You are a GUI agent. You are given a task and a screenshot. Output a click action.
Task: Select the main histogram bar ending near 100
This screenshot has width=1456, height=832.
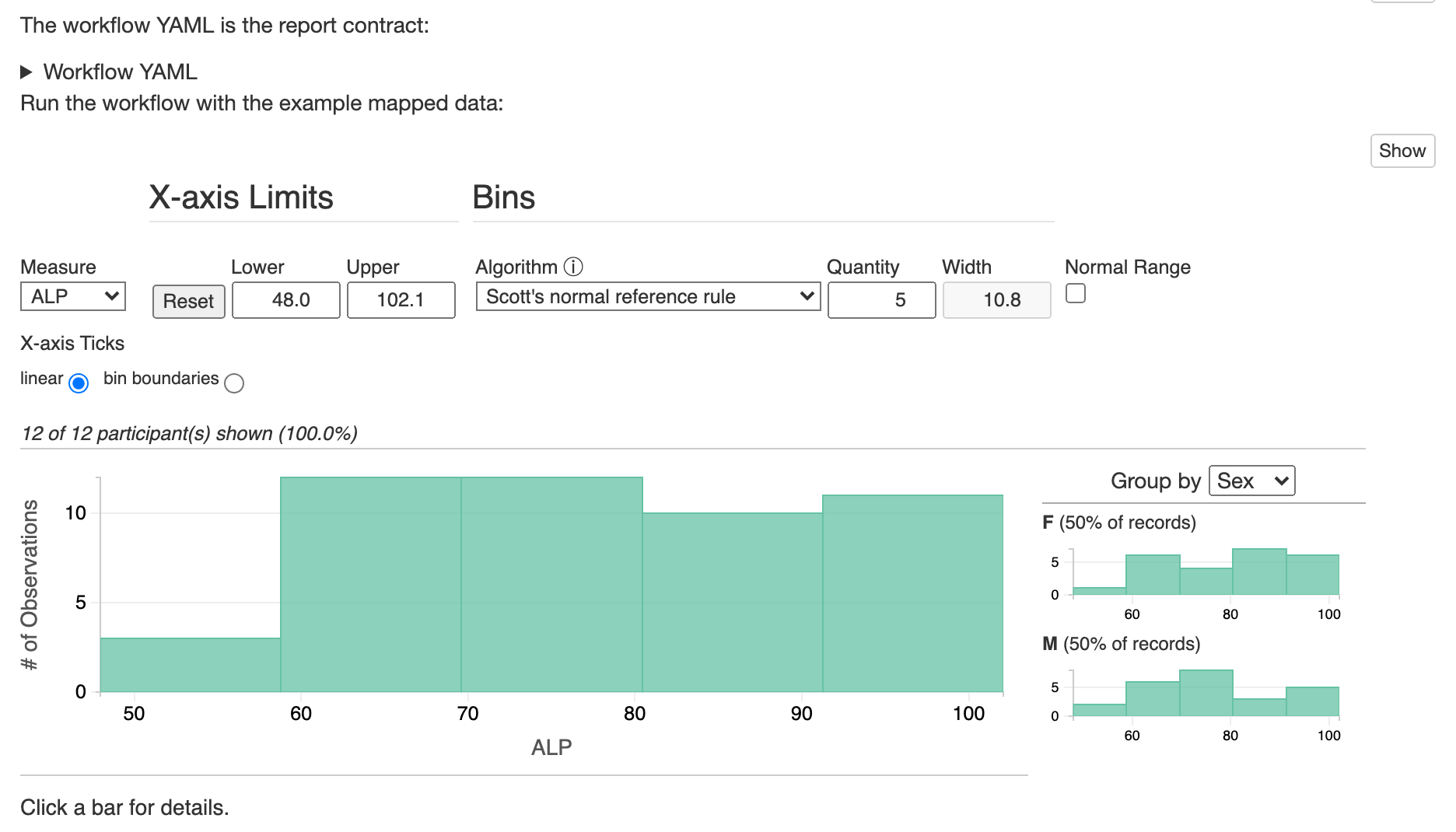(x=913, y=593)
